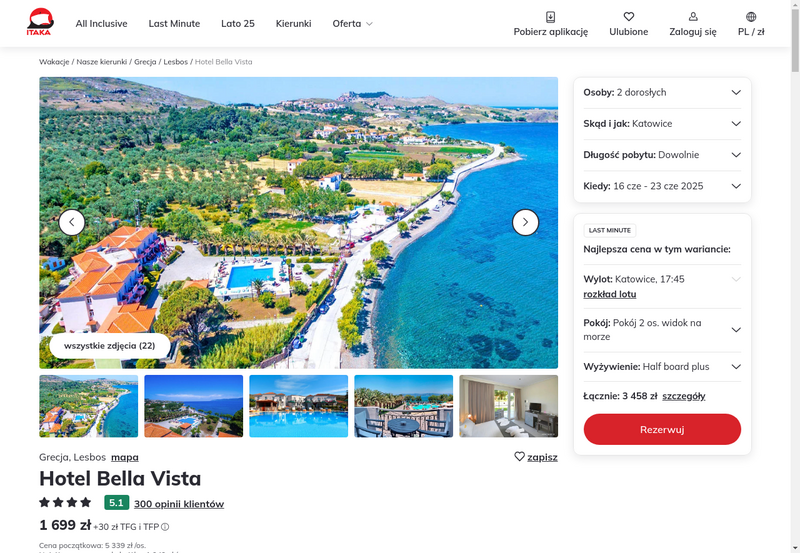800x553 pixels.
Task: Click the TFG i TFP info icon
Action: tap(165, 527)
